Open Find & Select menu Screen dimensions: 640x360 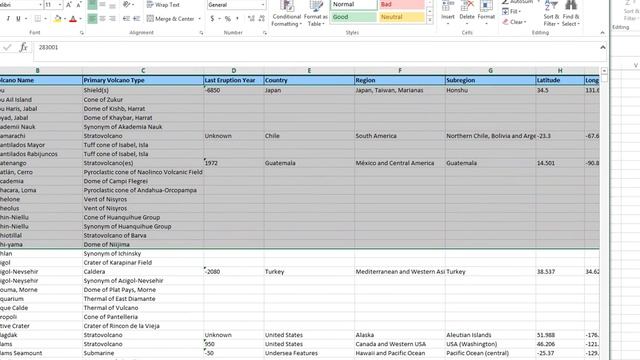tap(571, 14)
